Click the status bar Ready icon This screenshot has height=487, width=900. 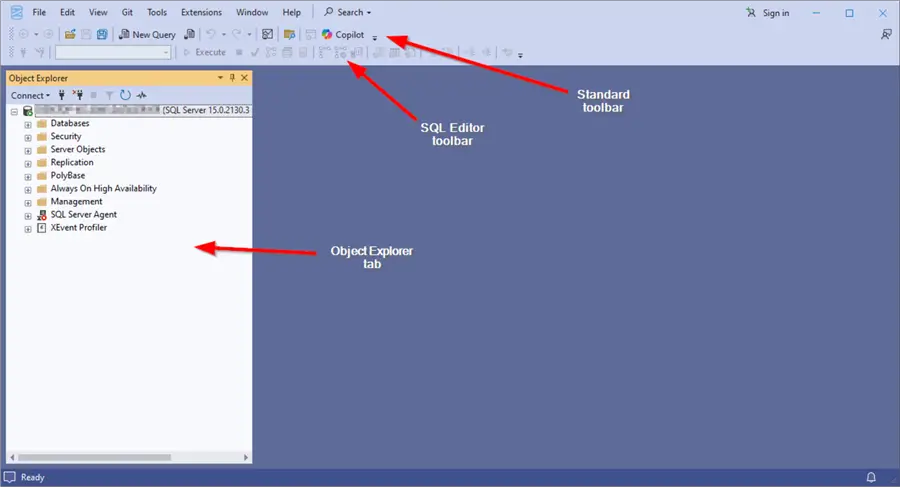click(10, 477)
